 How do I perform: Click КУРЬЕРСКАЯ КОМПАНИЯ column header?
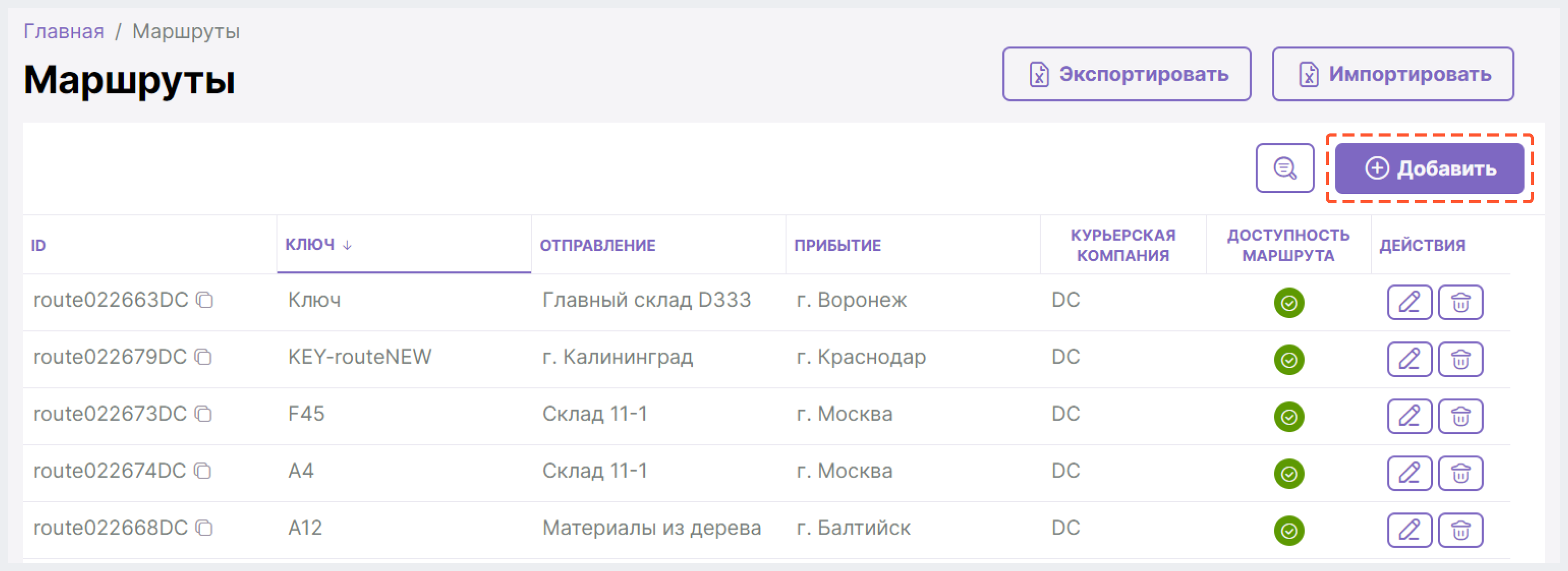[1123, 245]
